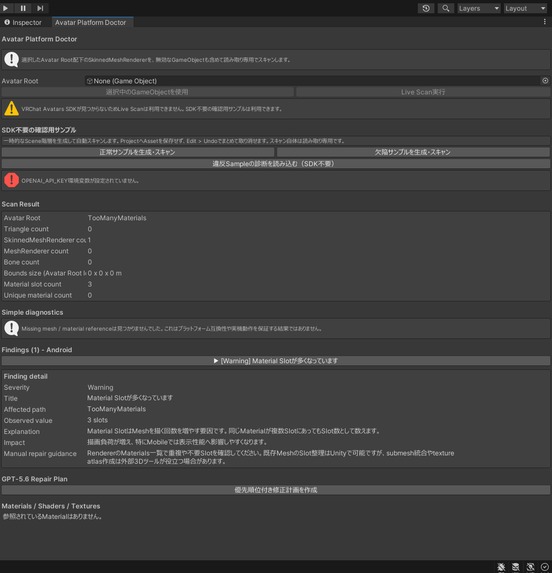552x573 pixels.
Task: Select the MeshRenderer count label
Action: [36, 251]
